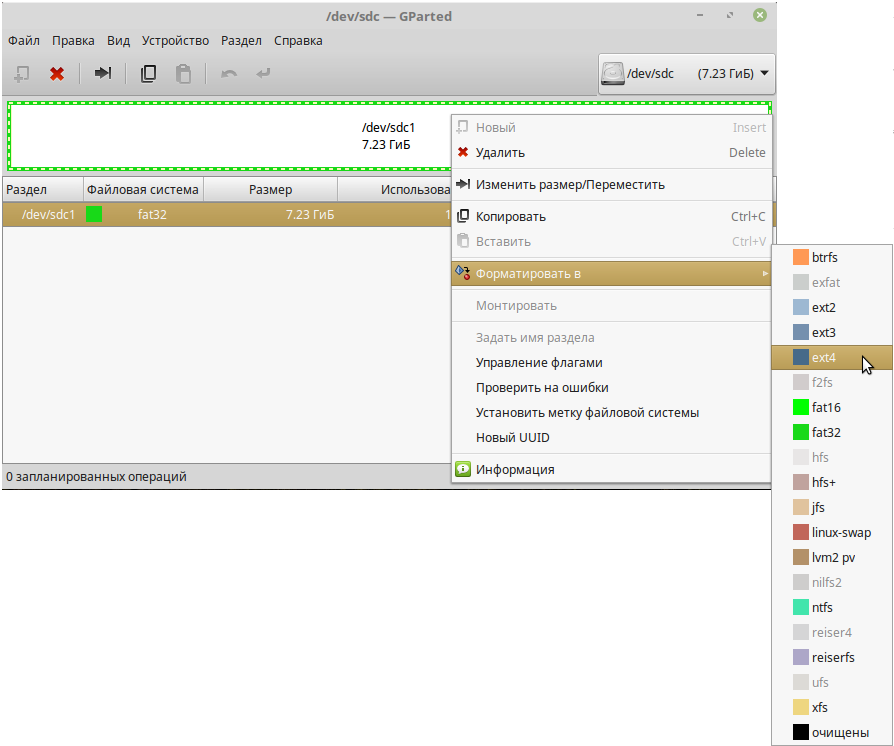Click the new partition toolbar icon
The width and height of the screenshot is (894, 746).
coord(22,73)
